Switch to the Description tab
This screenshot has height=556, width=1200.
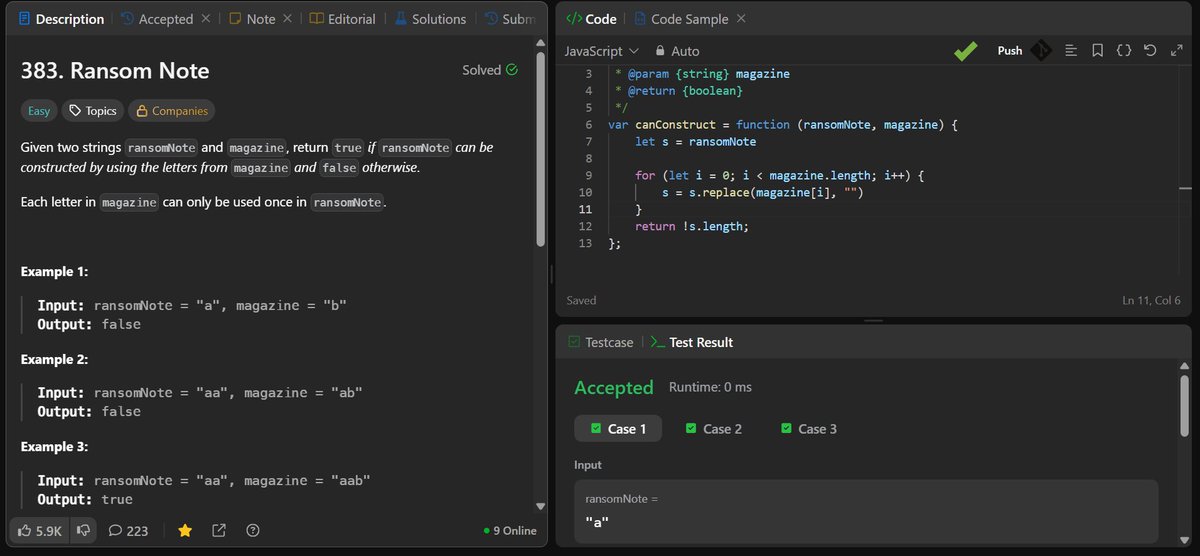[62, 19]
